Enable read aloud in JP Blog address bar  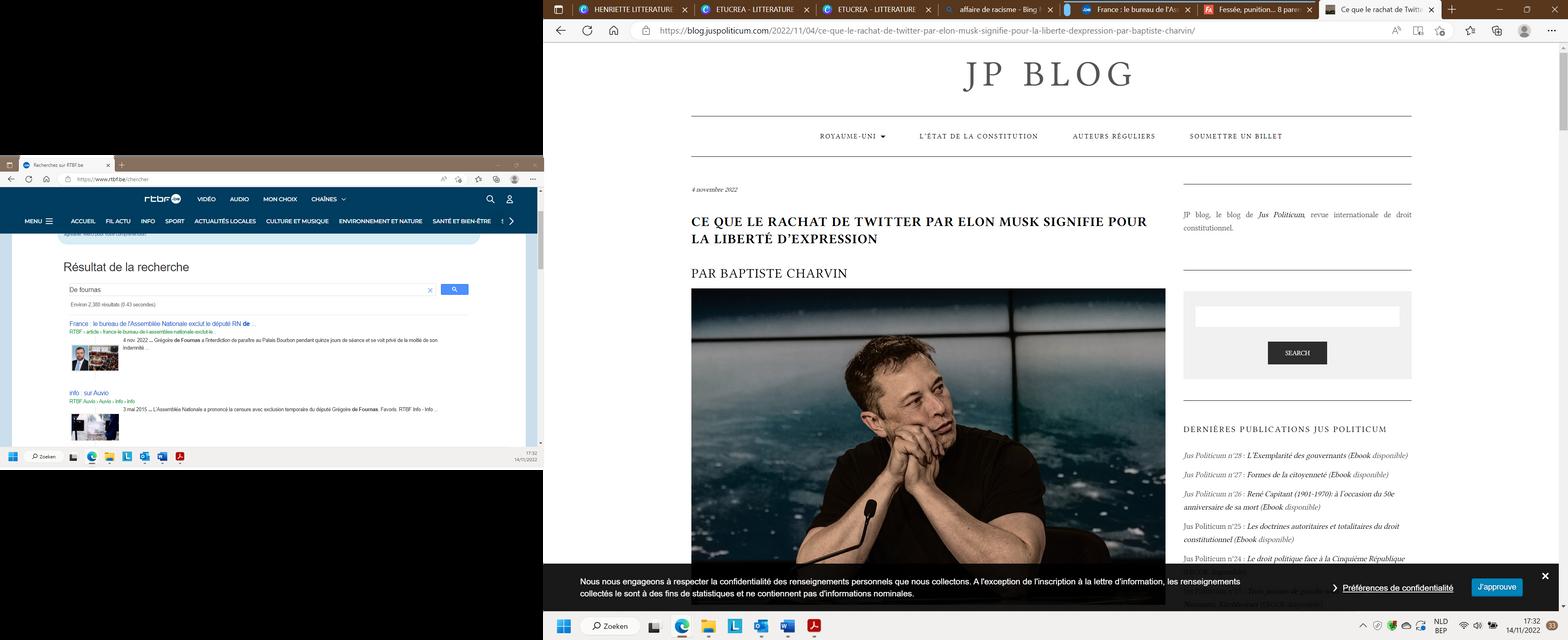pos(1396,30)
